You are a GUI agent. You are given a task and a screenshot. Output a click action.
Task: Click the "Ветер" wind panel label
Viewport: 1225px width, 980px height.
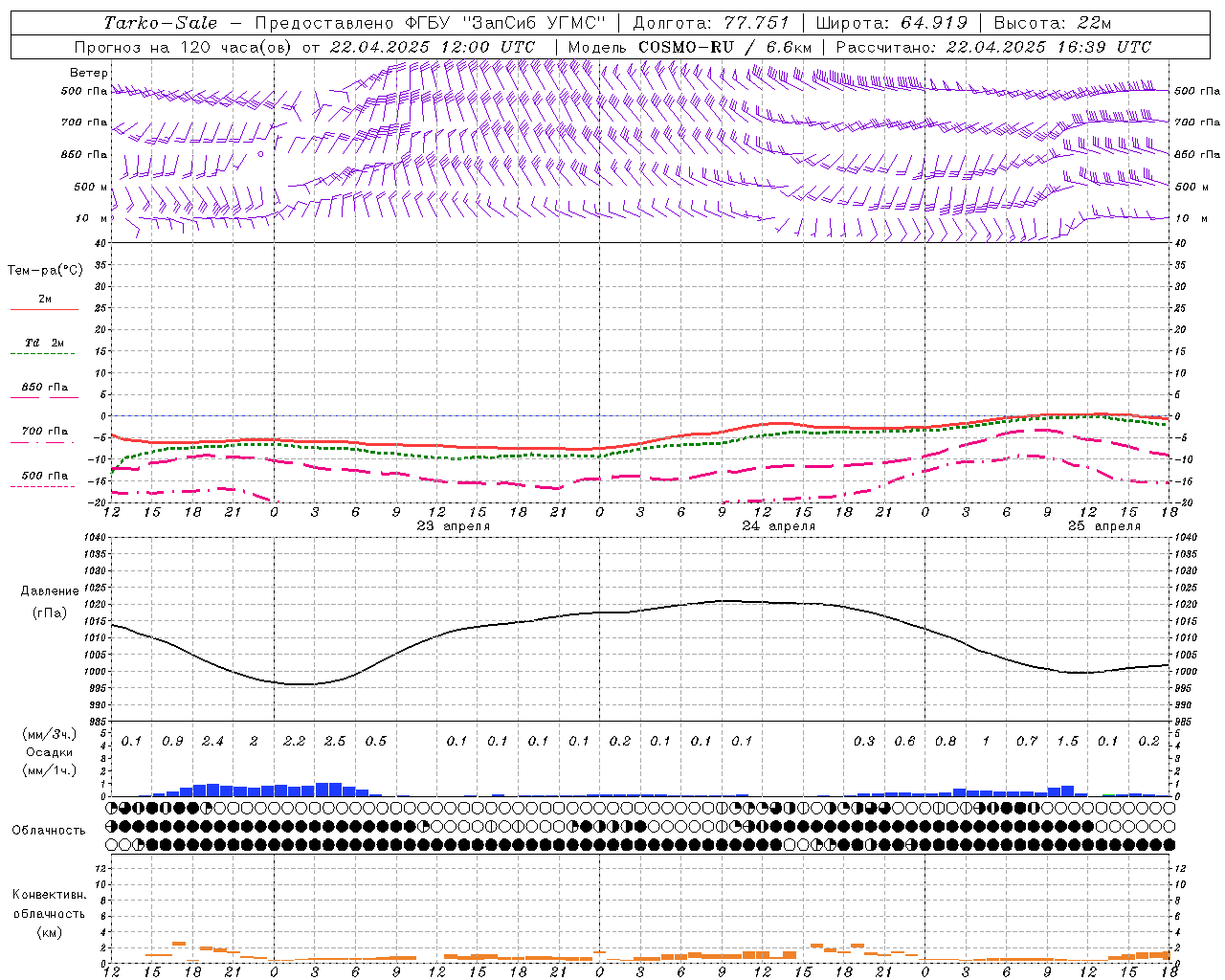pos(89,73)
